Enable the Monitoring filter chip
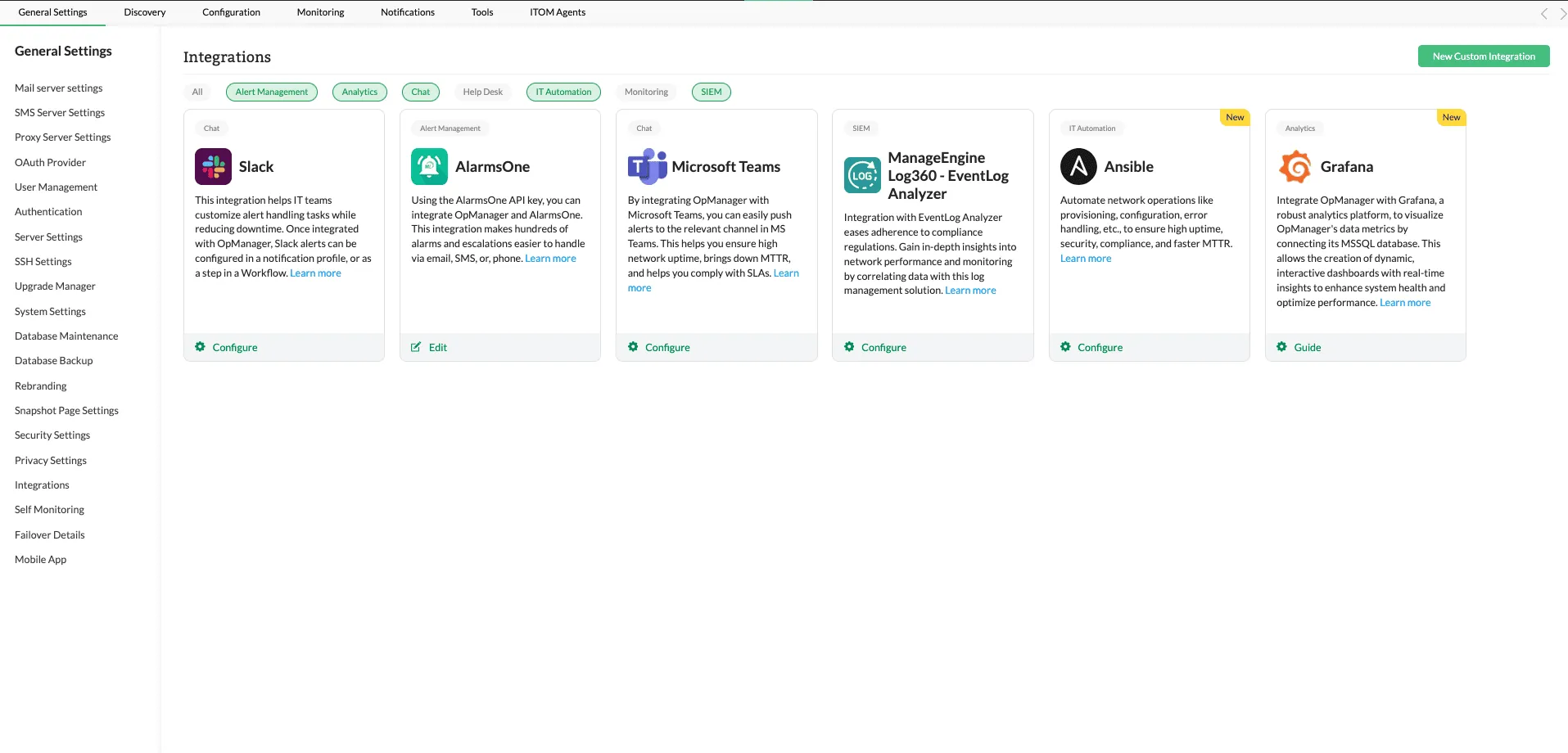Screen dimensions: 1568x753 pyautogui.click(x=646, y=92)
